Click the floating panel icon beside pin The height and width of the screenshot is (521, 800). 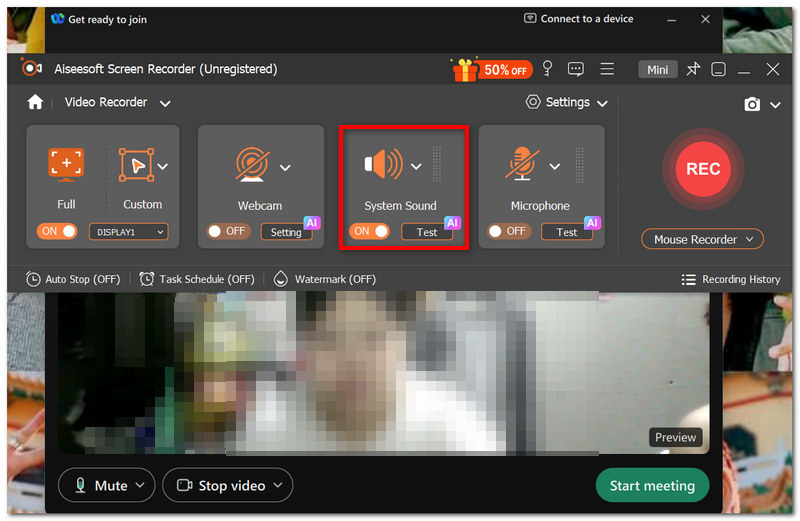point(718,69)
